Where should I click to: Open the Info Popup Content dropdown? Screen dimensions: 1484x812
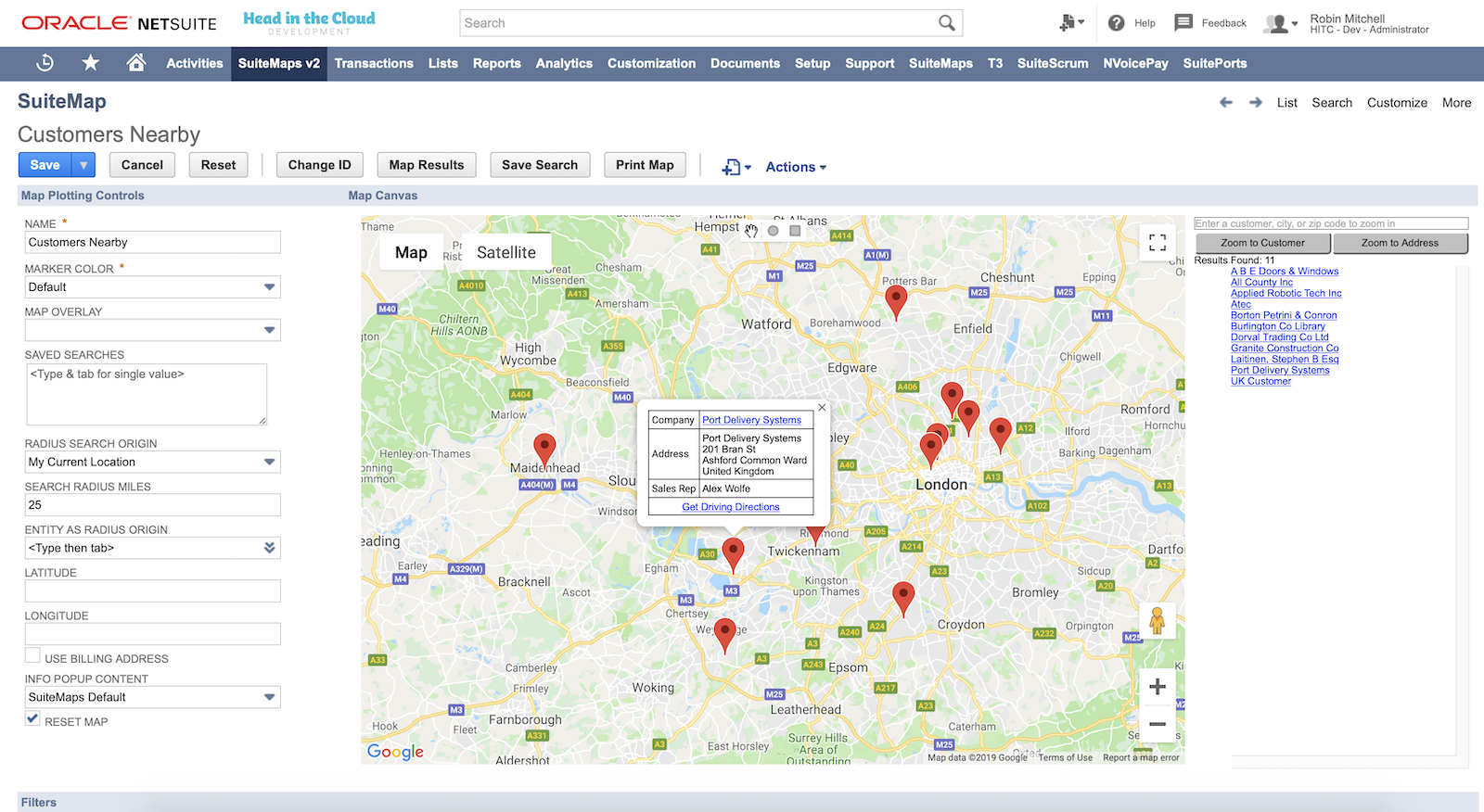[x=269, y=697]
